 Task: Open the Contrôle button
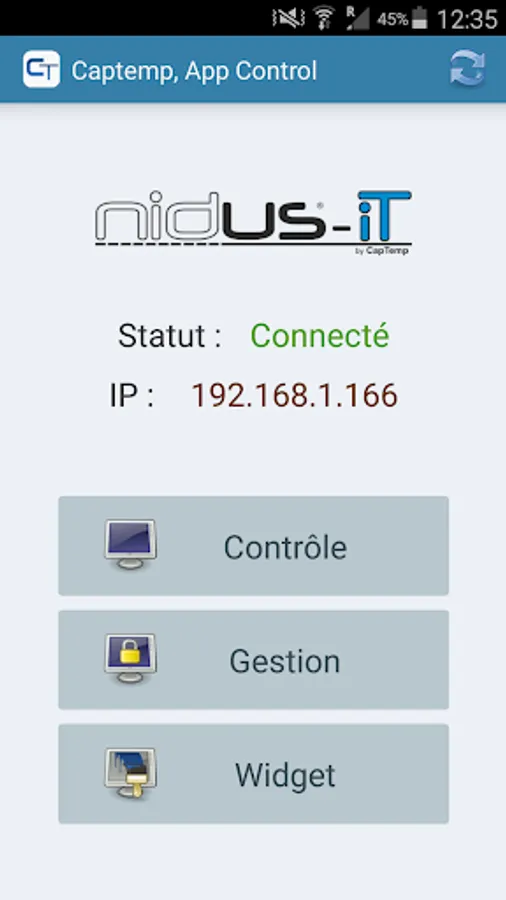[x=253, y=546]
